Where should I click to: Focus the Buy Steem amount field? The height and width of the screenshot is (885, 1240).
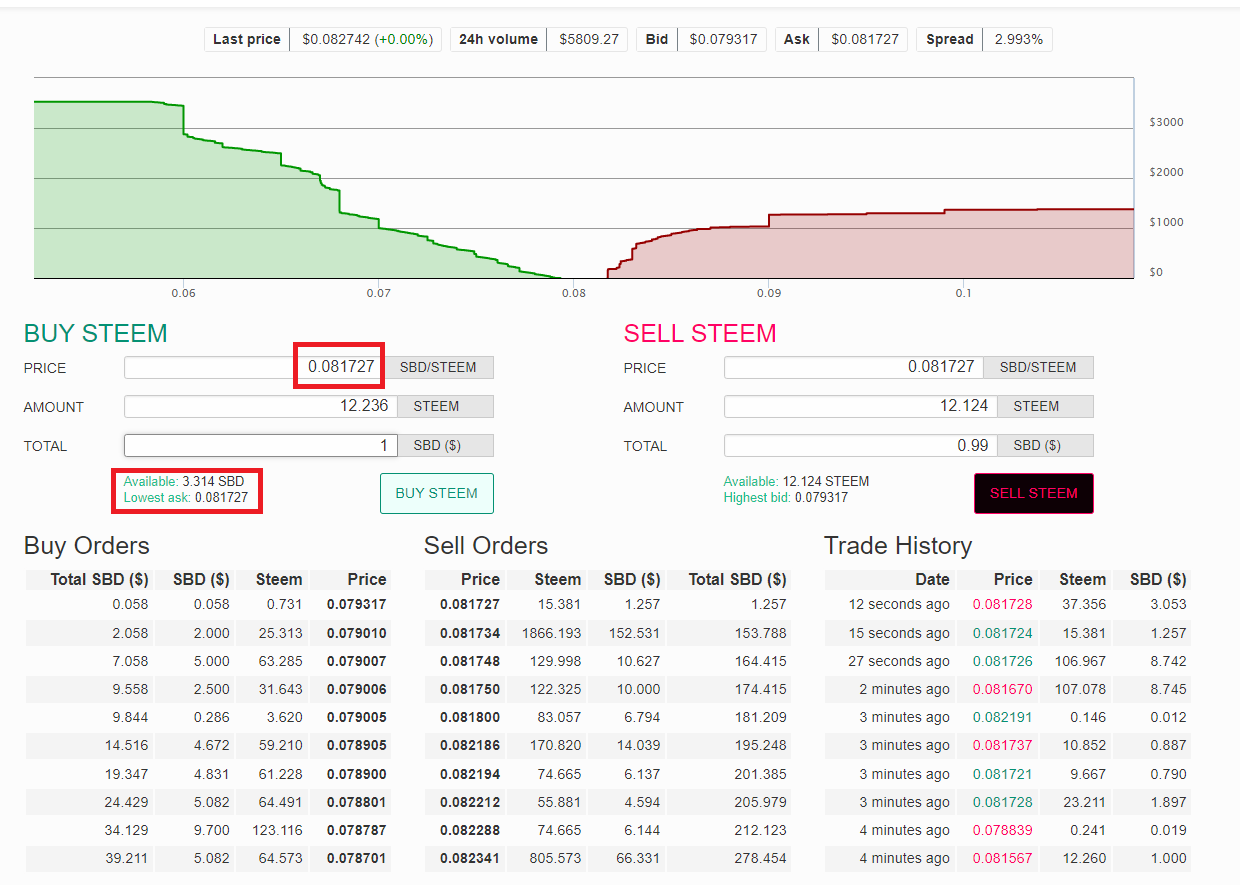pos(260,406)
